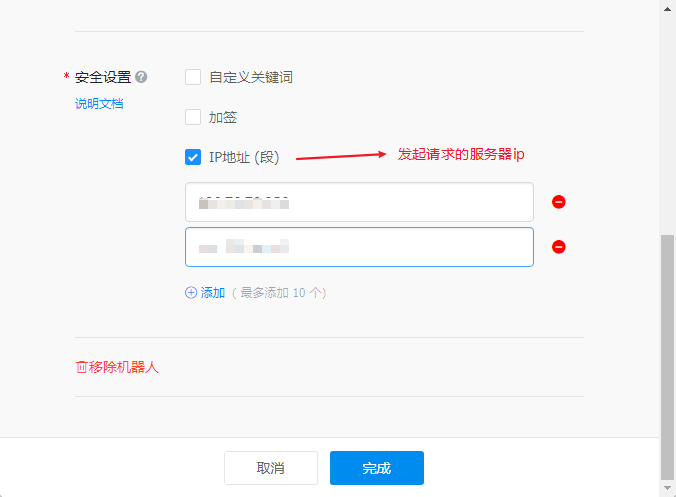Click the scrollbar down arrow
676x497 pixels.
pyautogui.click(x=667, y=488)
